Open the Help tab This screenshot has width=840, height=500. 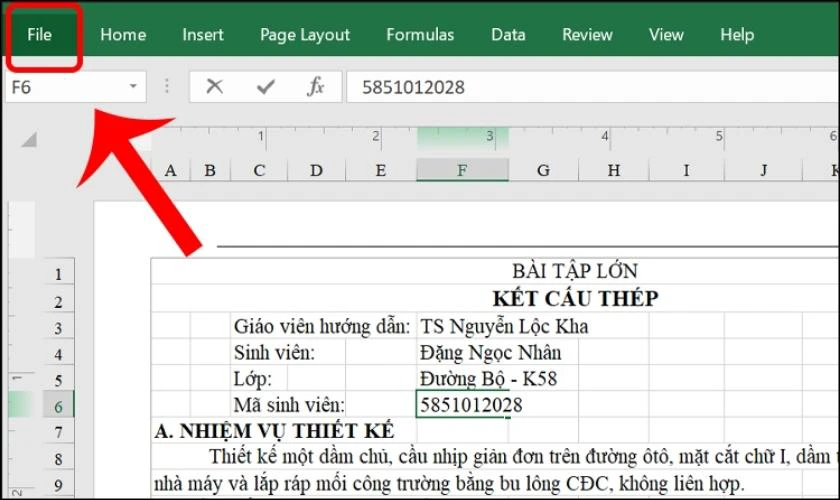tap(737, 35)
